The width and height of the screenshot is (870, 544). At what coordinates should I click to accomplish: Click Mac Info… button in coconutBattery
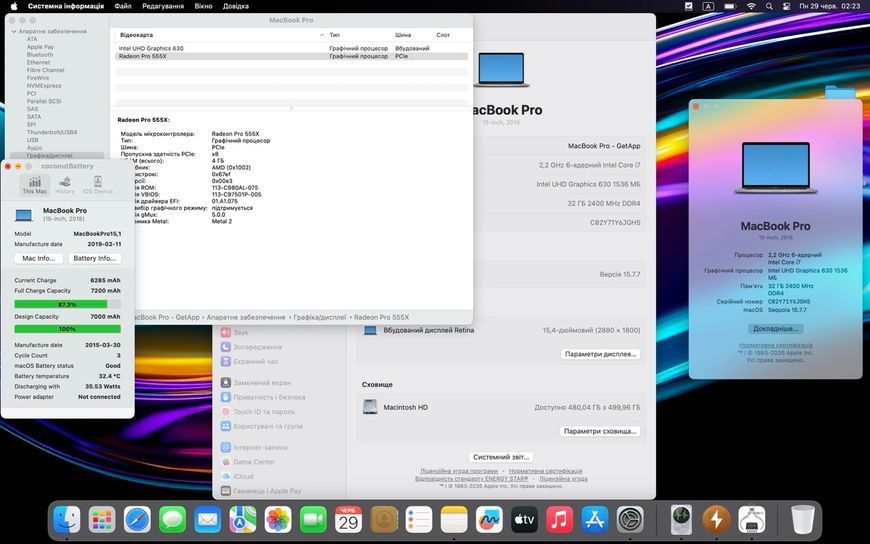pos(38,258)
